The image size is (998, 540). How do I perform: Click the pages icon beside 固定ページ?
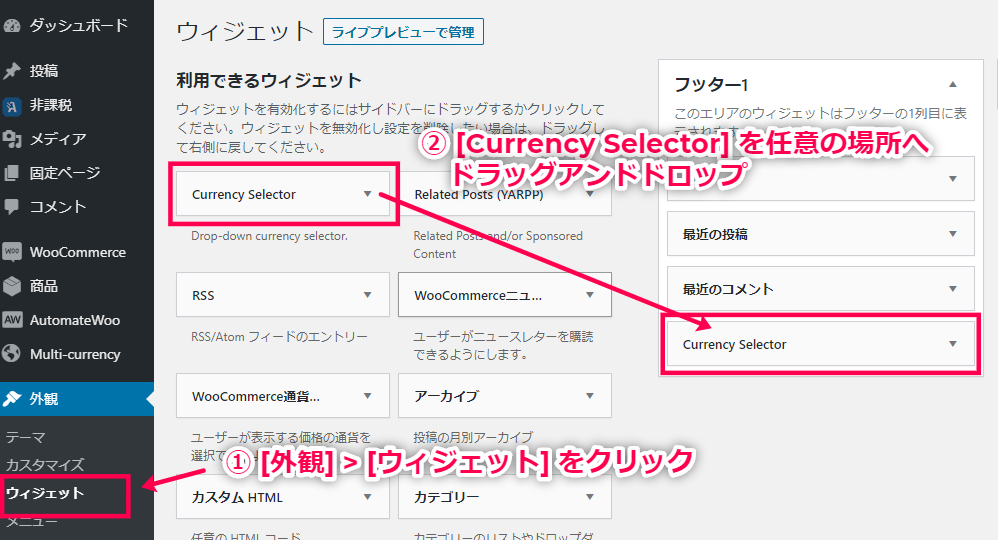click(x=12, y=173)
